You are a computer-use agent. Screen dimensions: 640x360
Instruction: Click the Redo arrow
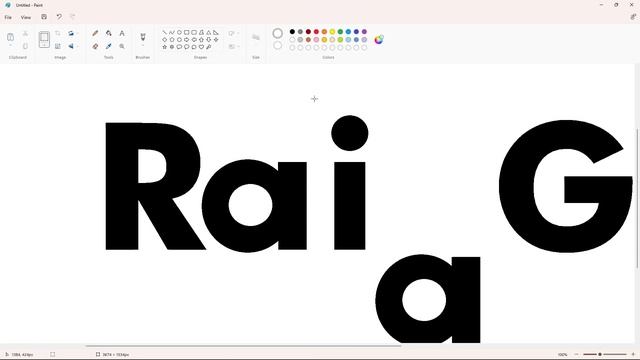point(73,17)
